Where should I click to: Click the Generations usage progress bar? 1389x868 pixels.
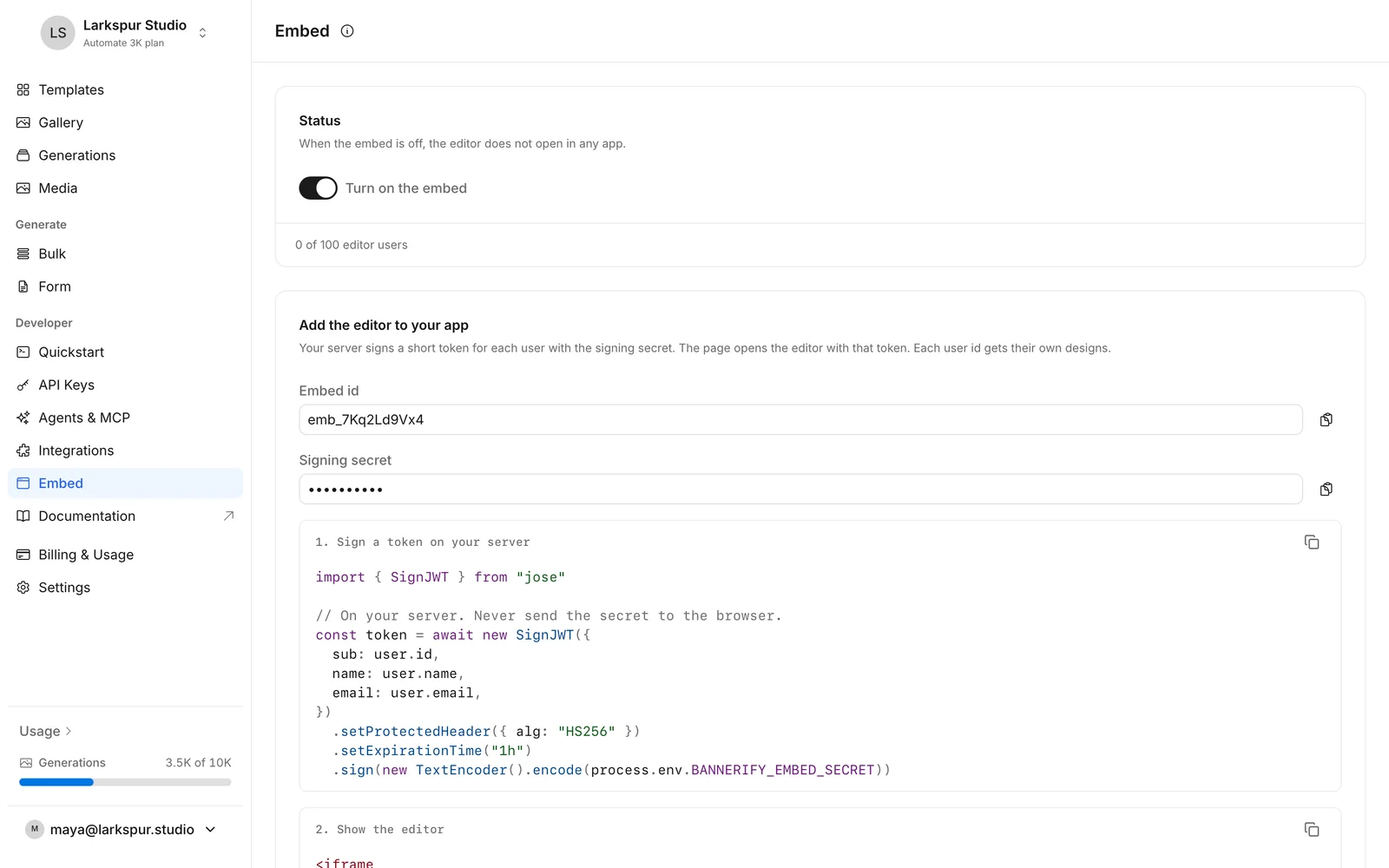[125, 782]
